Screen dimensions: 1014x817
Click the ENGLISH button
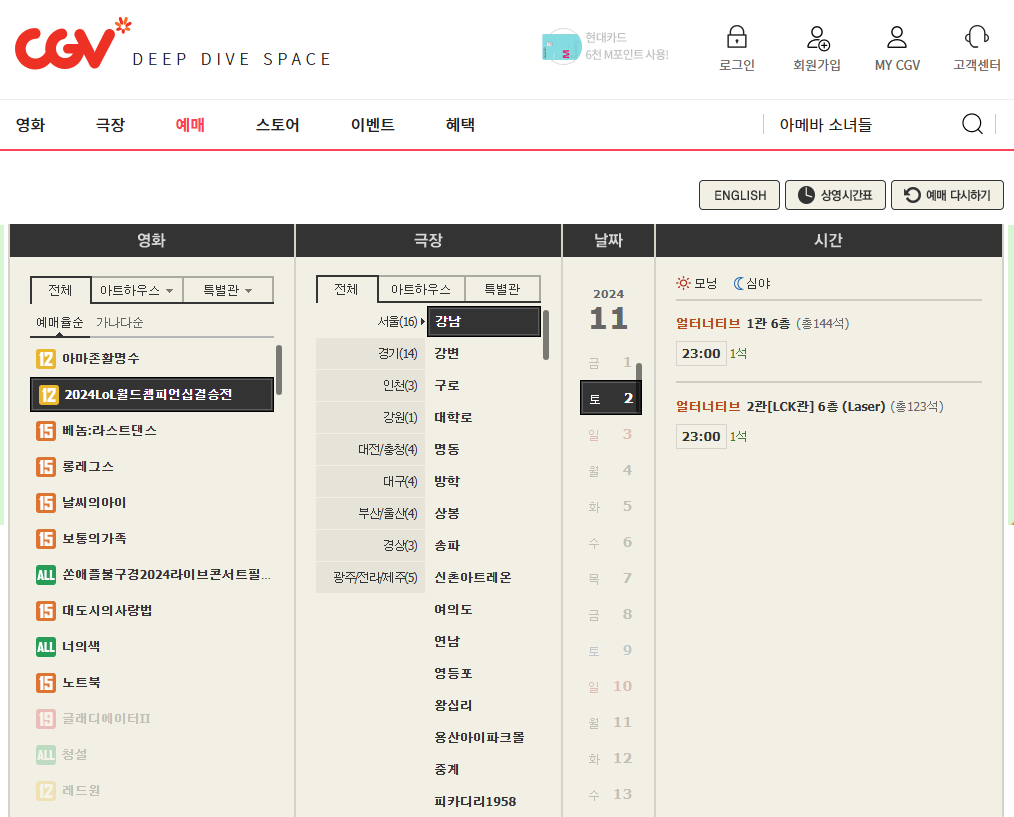(x=739, y=195)
